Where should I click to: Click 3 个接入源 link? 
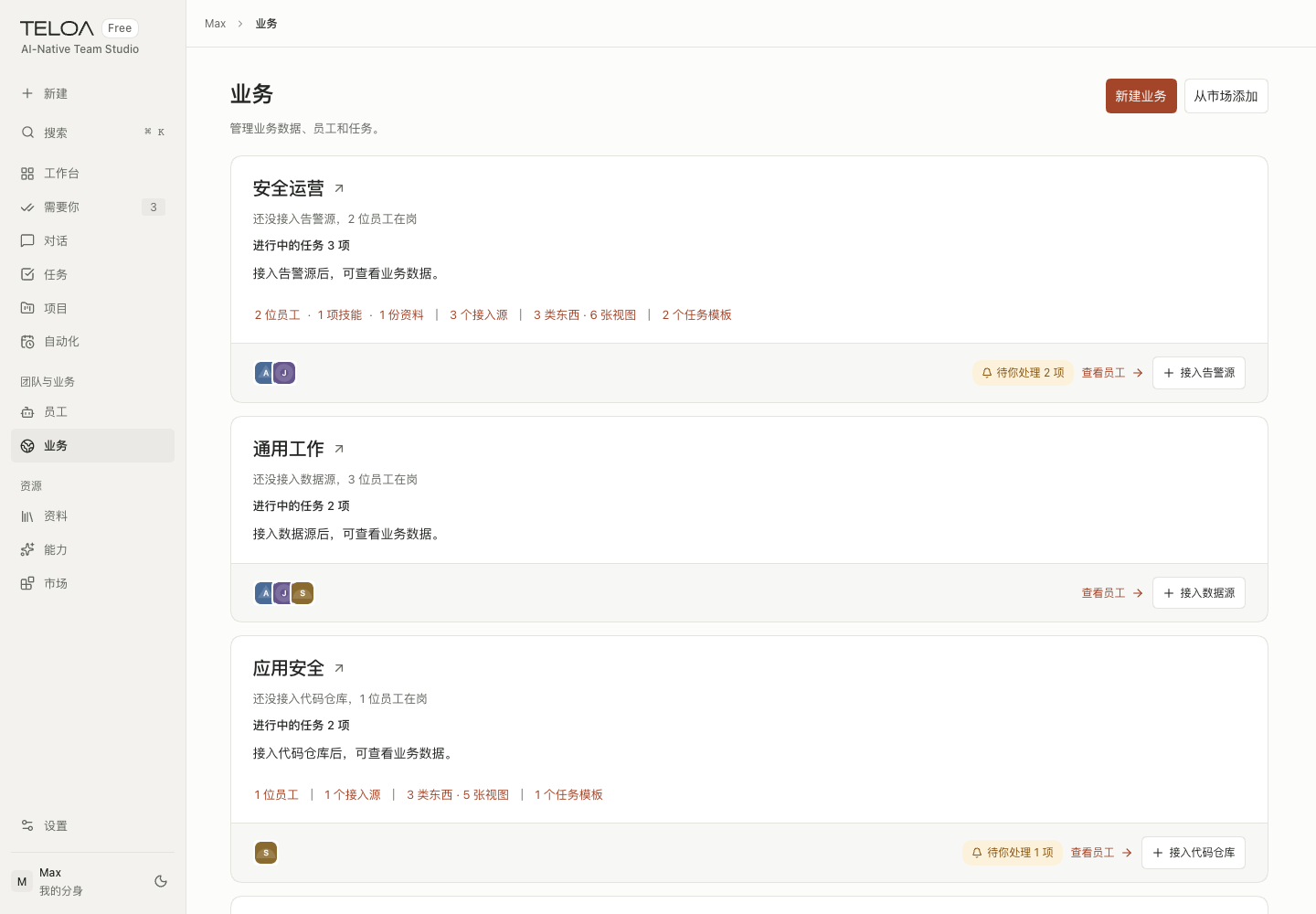(479, 314)
